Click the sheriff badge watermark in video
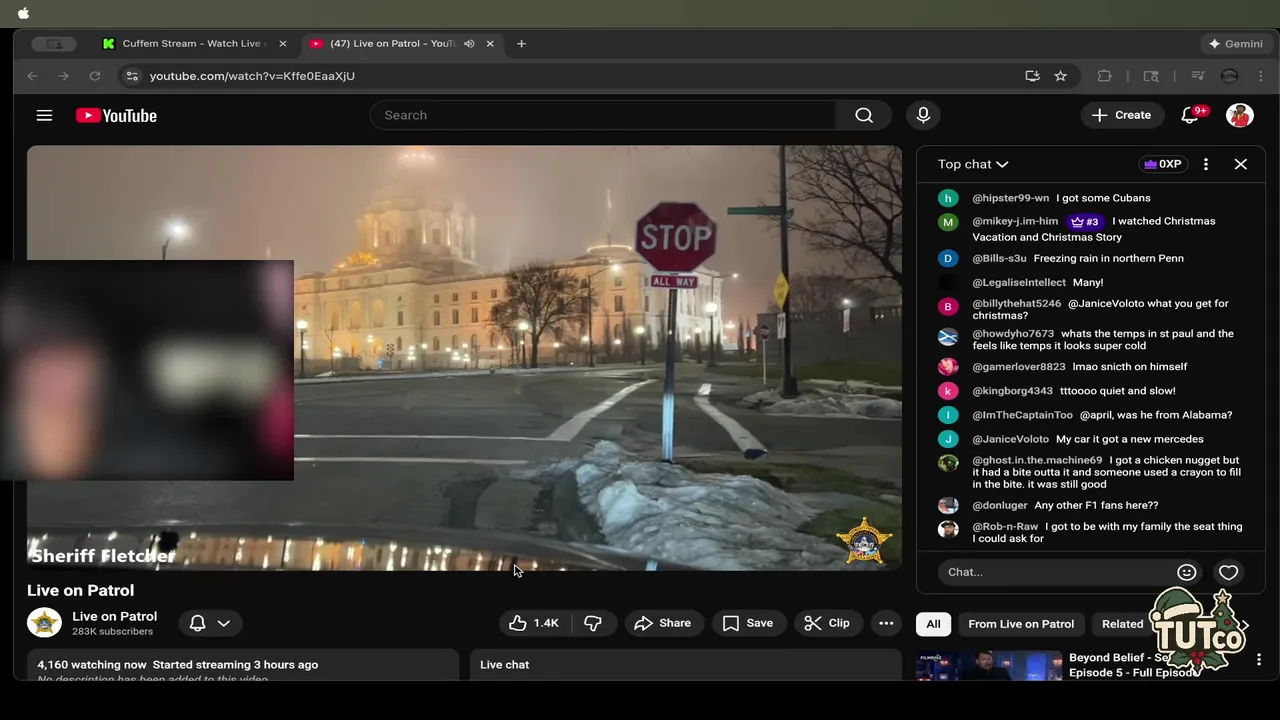This screenshot has height=720, width=1280. tap(863, 542)
